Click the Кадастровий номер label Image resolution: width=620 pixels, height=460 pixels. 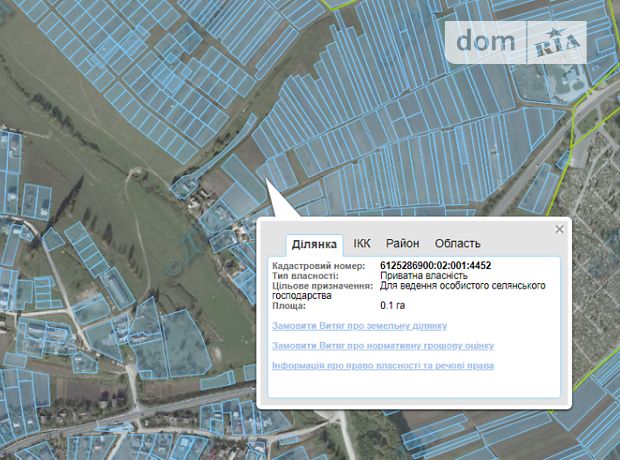pyautogui.click(x=319, y=266)
